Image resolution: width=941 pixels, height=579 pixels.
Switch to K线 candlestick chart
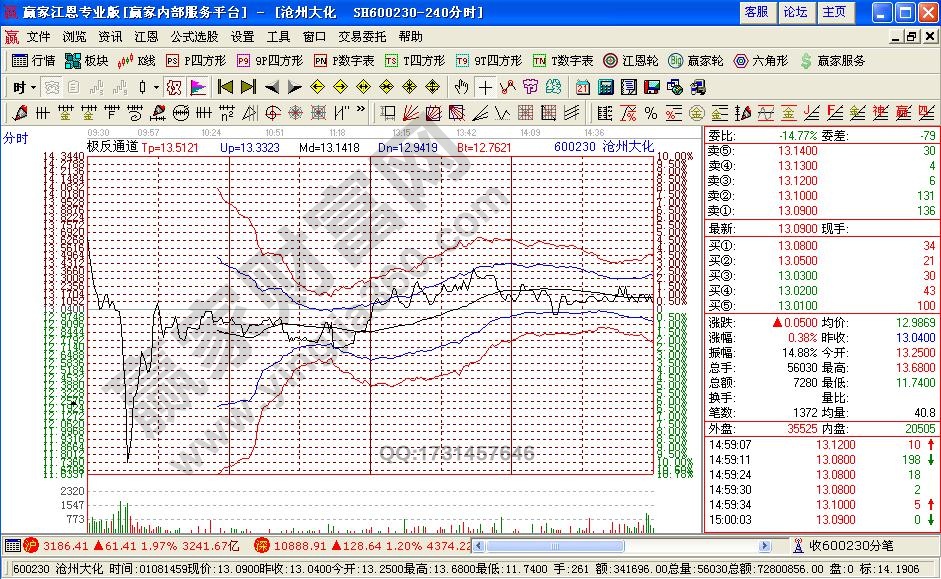[x=137, y=61]
